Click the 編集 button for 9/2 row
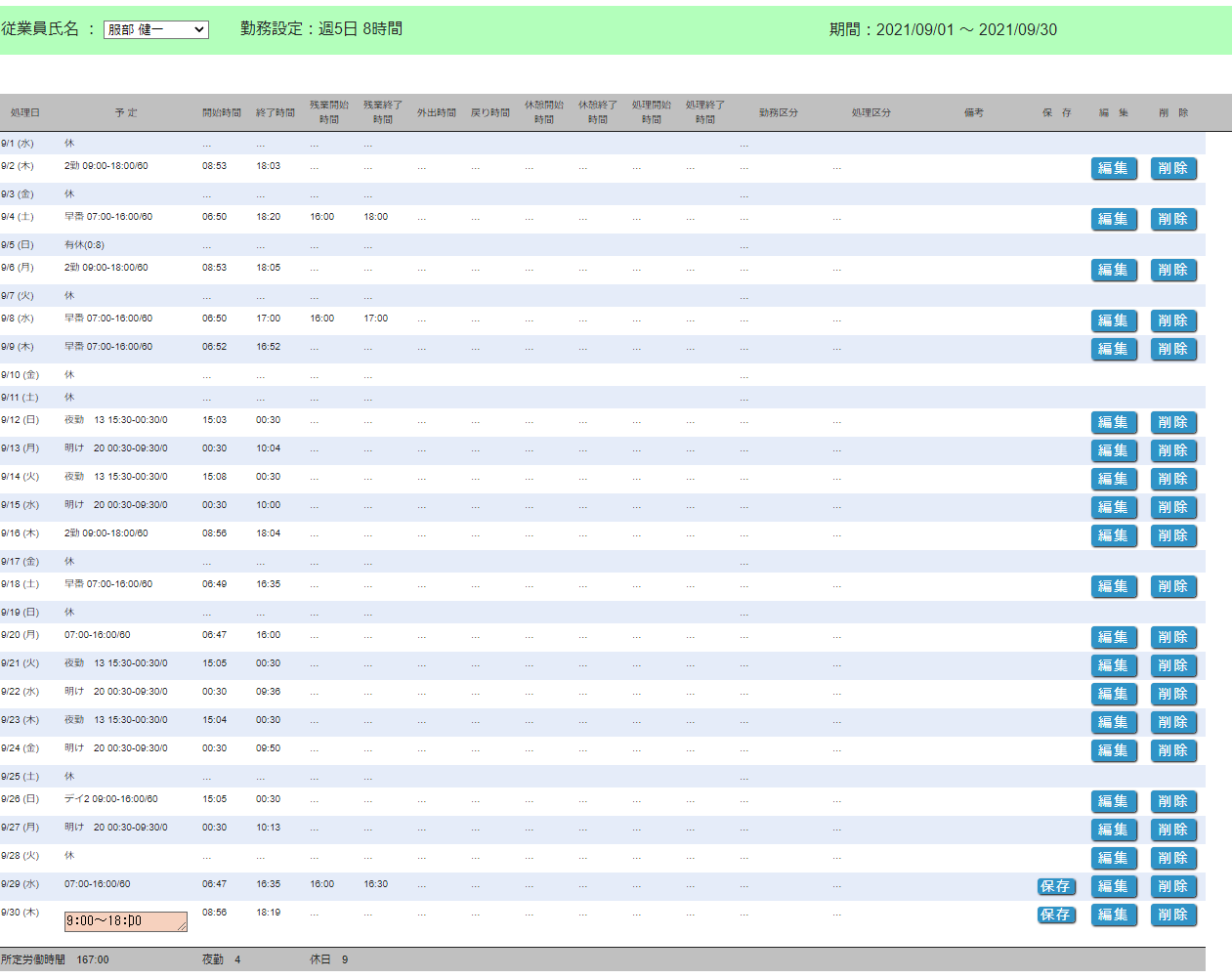Screen dimensions: 1232x979 (1113, 168)
